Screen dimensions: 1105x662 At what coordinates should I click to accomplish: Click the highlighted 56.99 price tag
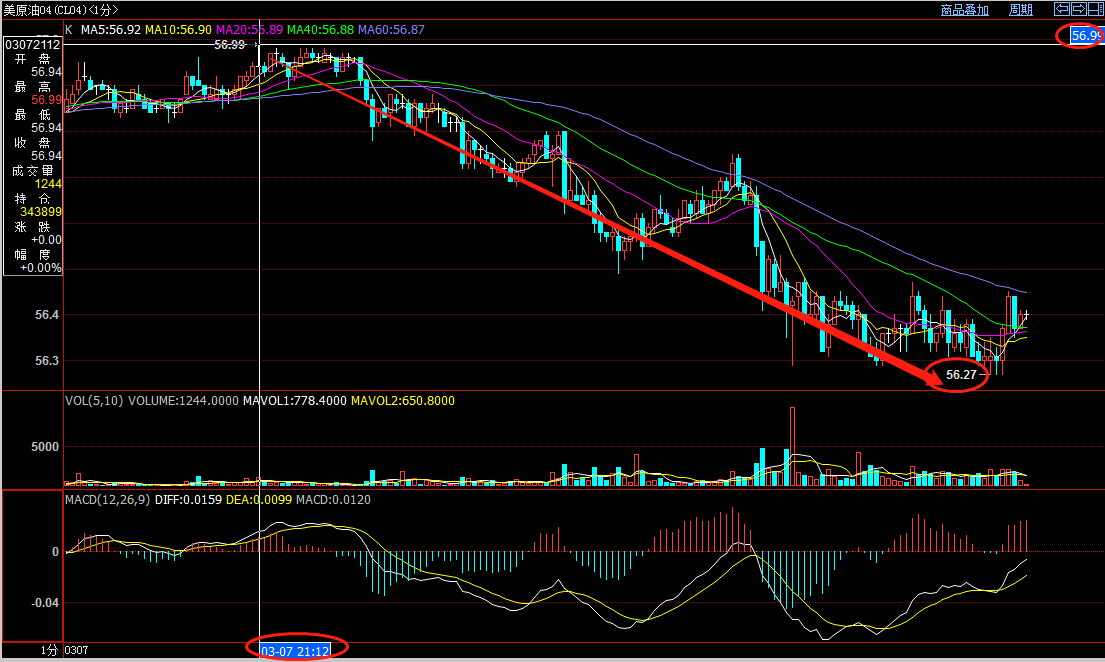[1086, 36]
